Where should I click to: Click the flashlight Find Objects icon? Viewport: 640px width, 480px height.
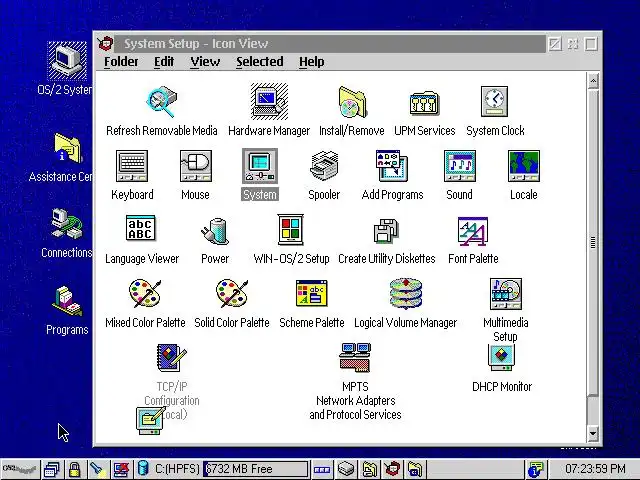98,469
